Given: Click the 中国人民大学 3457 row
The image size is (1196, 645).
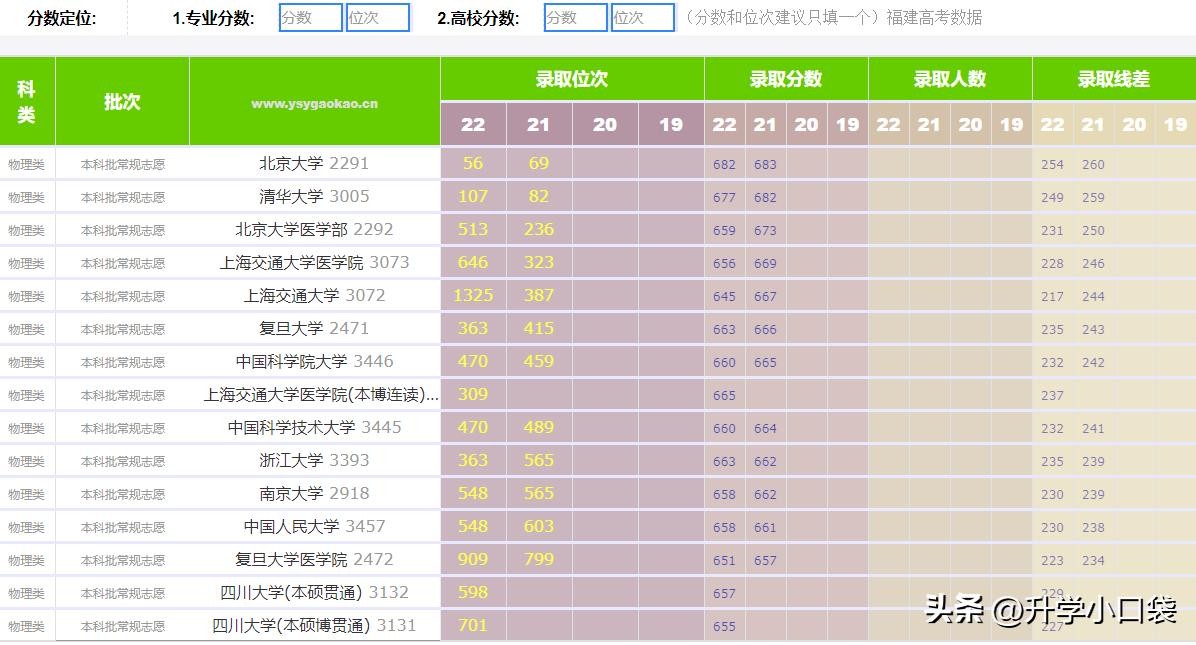Looking at the screenshot, I should point(314,526).
